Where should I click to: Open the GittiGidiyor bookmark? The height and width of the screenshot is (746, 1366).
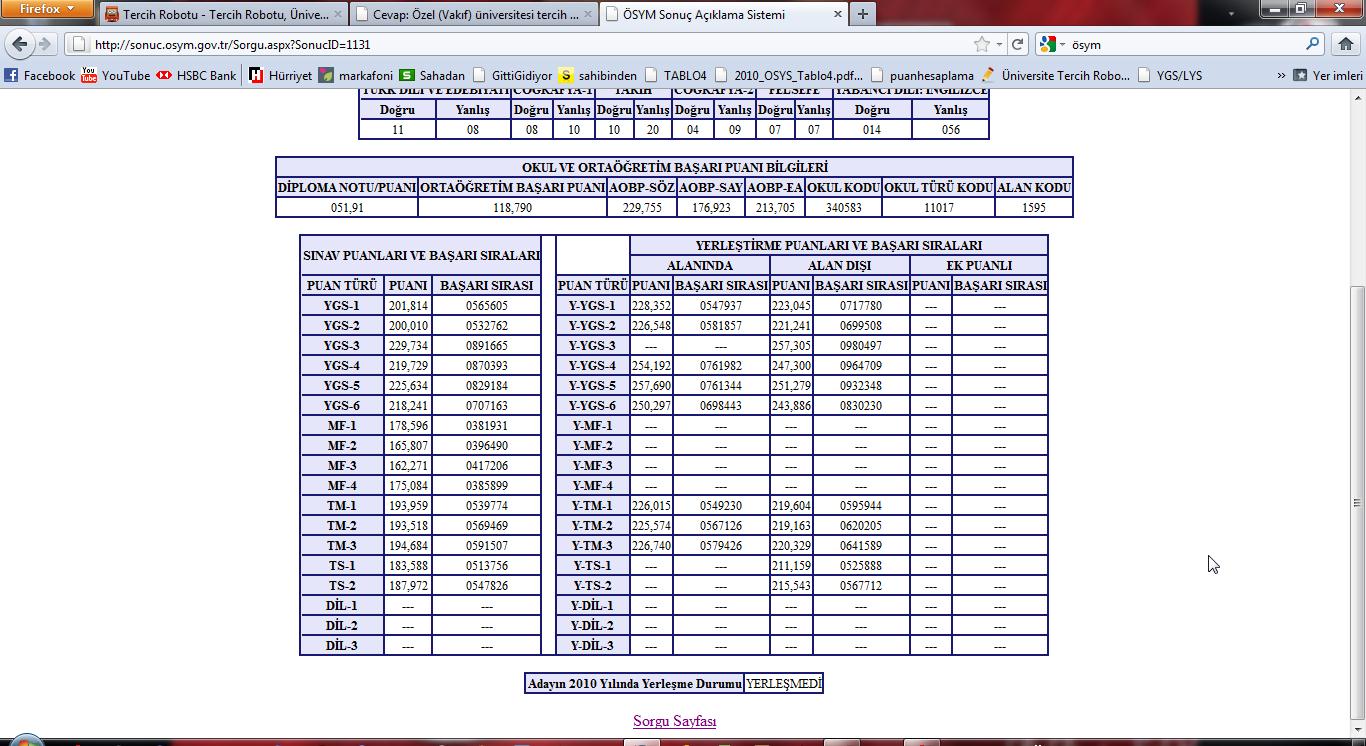coord(511,75)
